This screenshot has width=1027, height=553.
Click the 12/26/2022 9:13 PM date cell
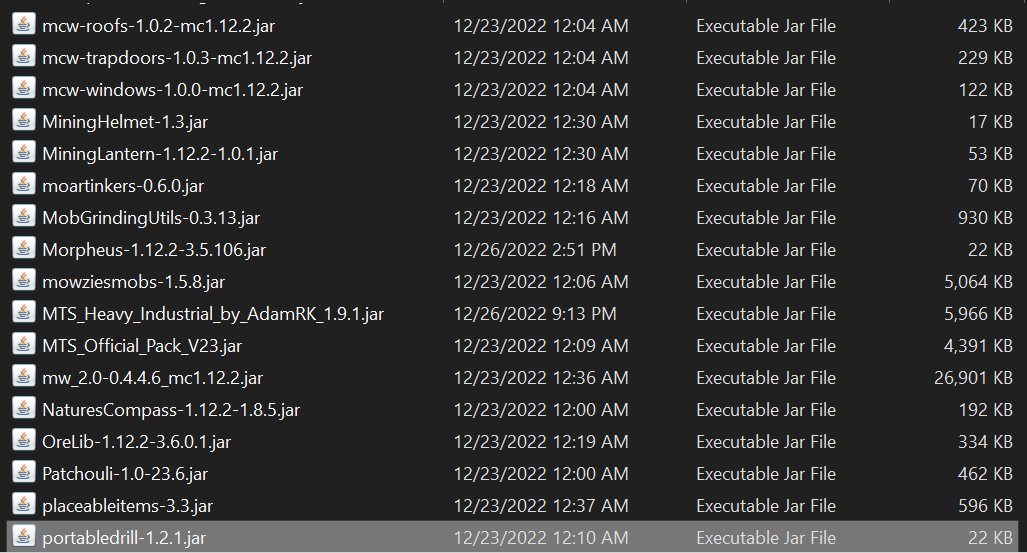[535, 314]
